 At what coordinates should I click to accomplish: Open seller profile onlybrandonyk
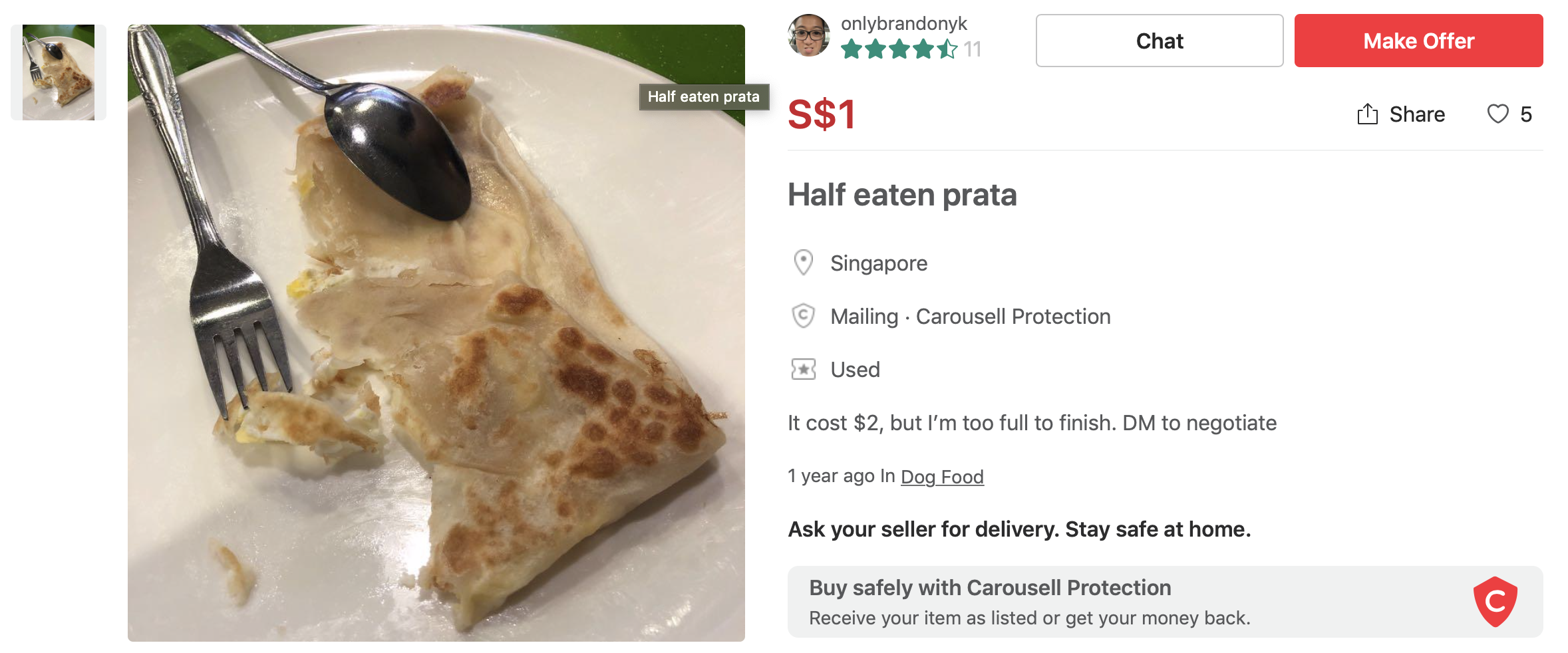(903, 23)
